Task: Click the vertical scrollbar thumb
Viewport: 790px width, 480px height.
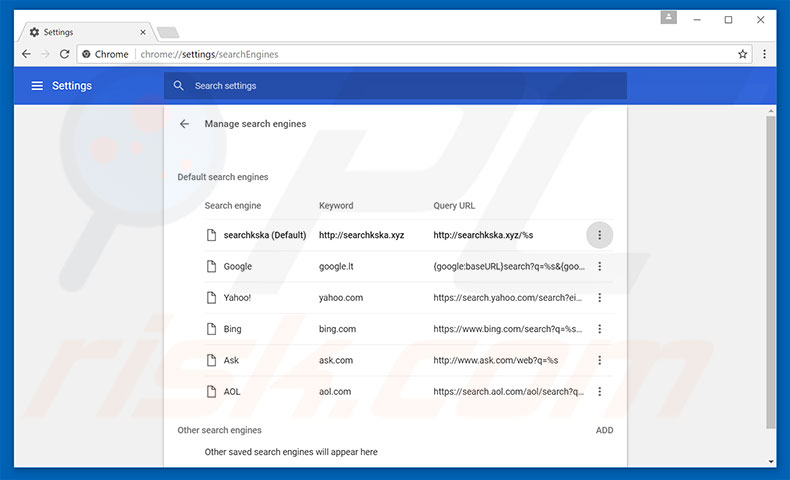Action: [771, 272]
